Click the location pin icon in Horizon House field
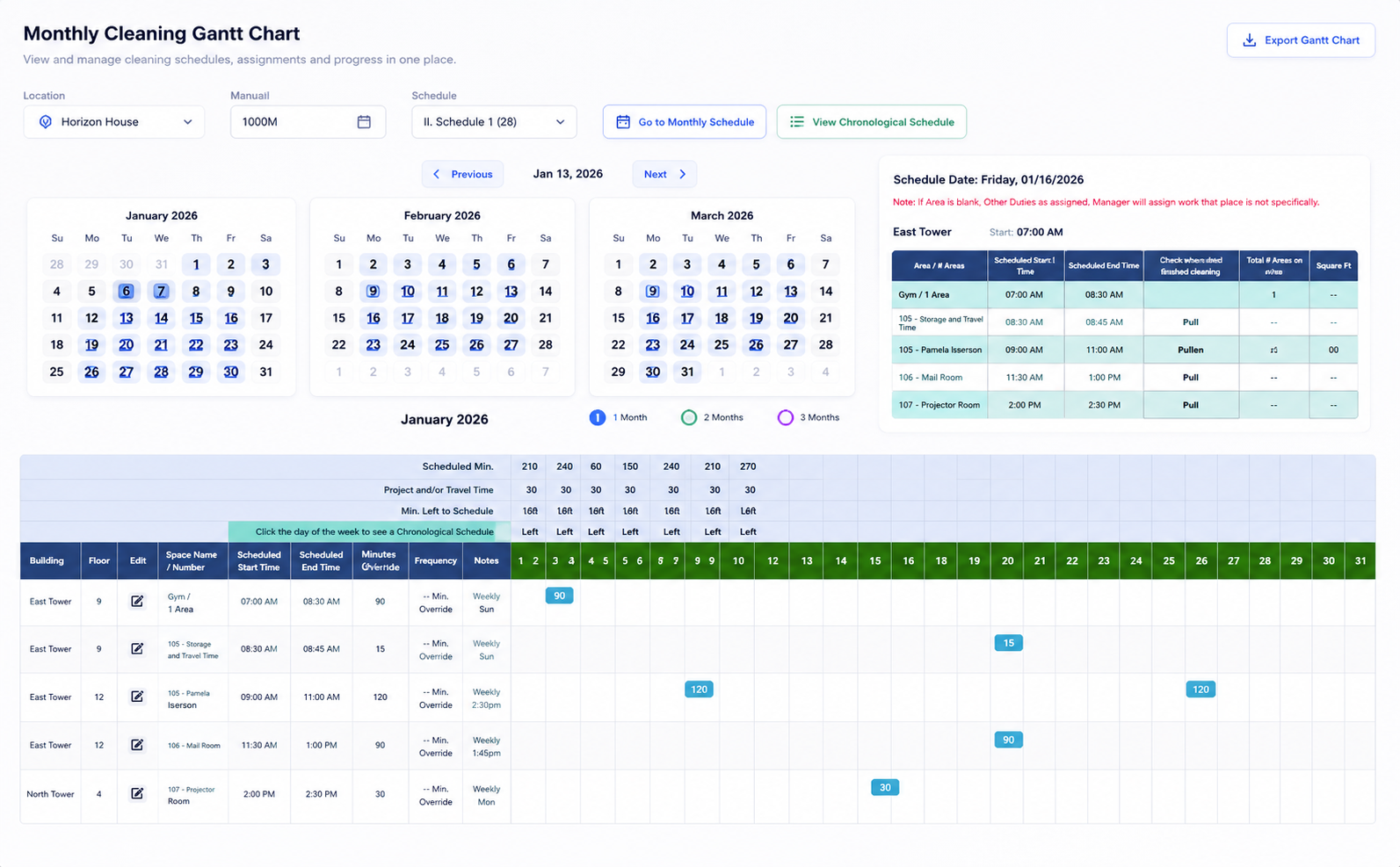1400x867 pixels. (x=46, y=122)
